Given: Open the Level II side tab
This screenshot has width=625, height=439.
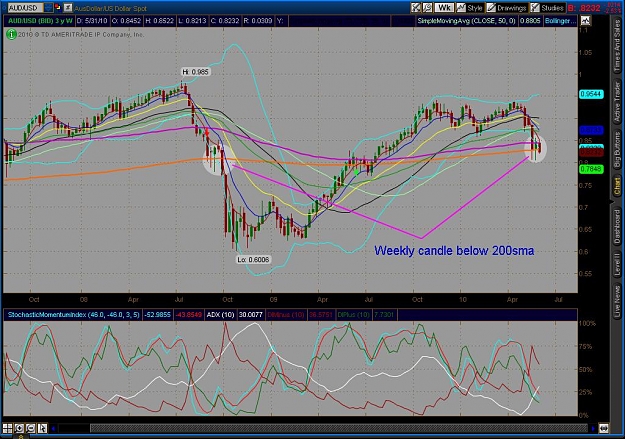Looking at the screenshot, I should tap(617, 265).
